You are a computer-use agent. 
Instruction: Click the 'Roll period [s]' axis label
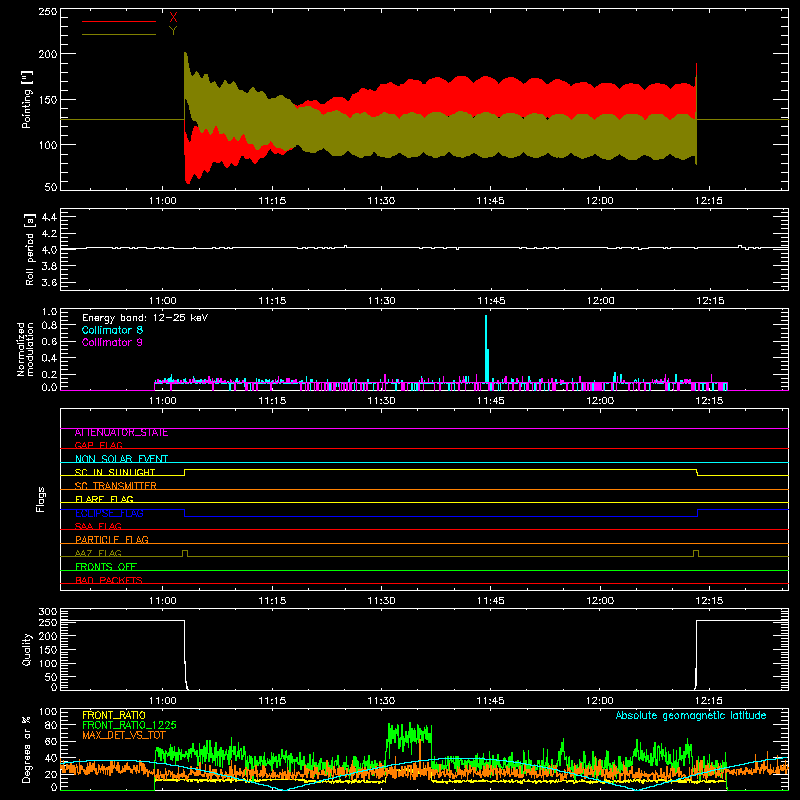(x=30, y=249)
